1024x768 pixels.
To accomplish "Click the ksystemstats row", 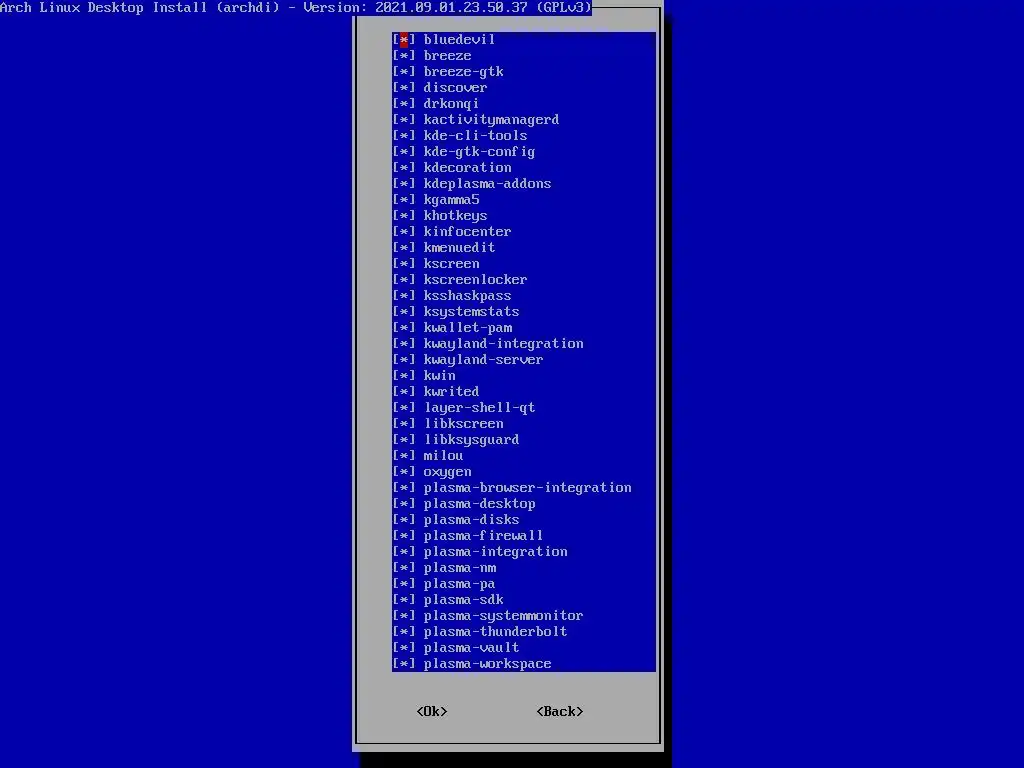I will pyautogui.click(x=524, y=312).
